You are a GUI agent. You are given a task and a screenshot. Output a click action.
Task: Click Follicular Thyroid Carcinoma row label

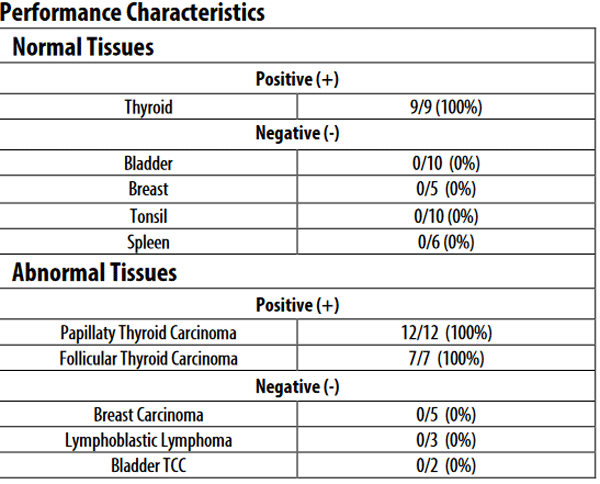tap(148, 358)
